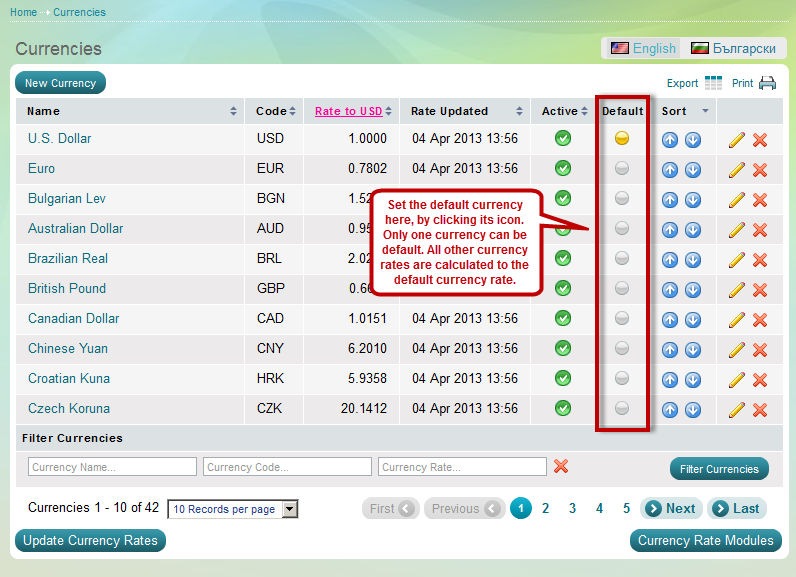Edit the Czech Koruna currency pencil icon
Screen dimensions: 796x577
point(737,409)
